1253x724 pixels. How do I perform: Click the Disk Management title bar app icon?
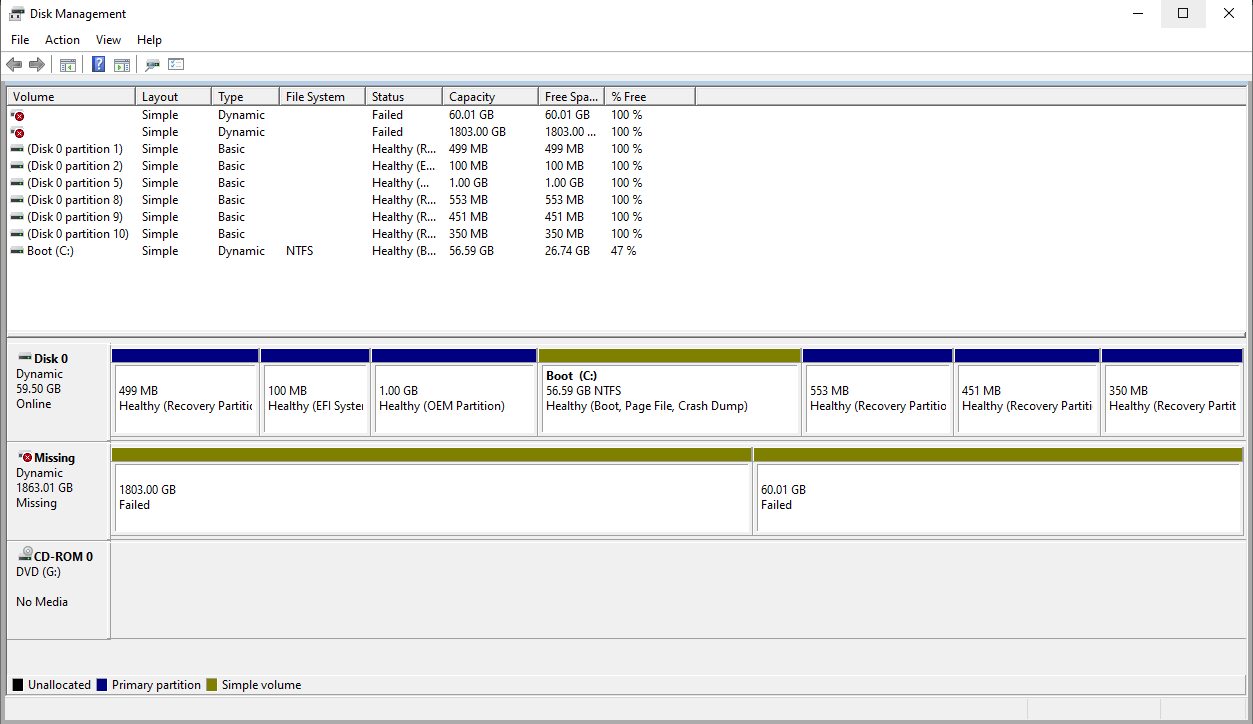point(17,14)
